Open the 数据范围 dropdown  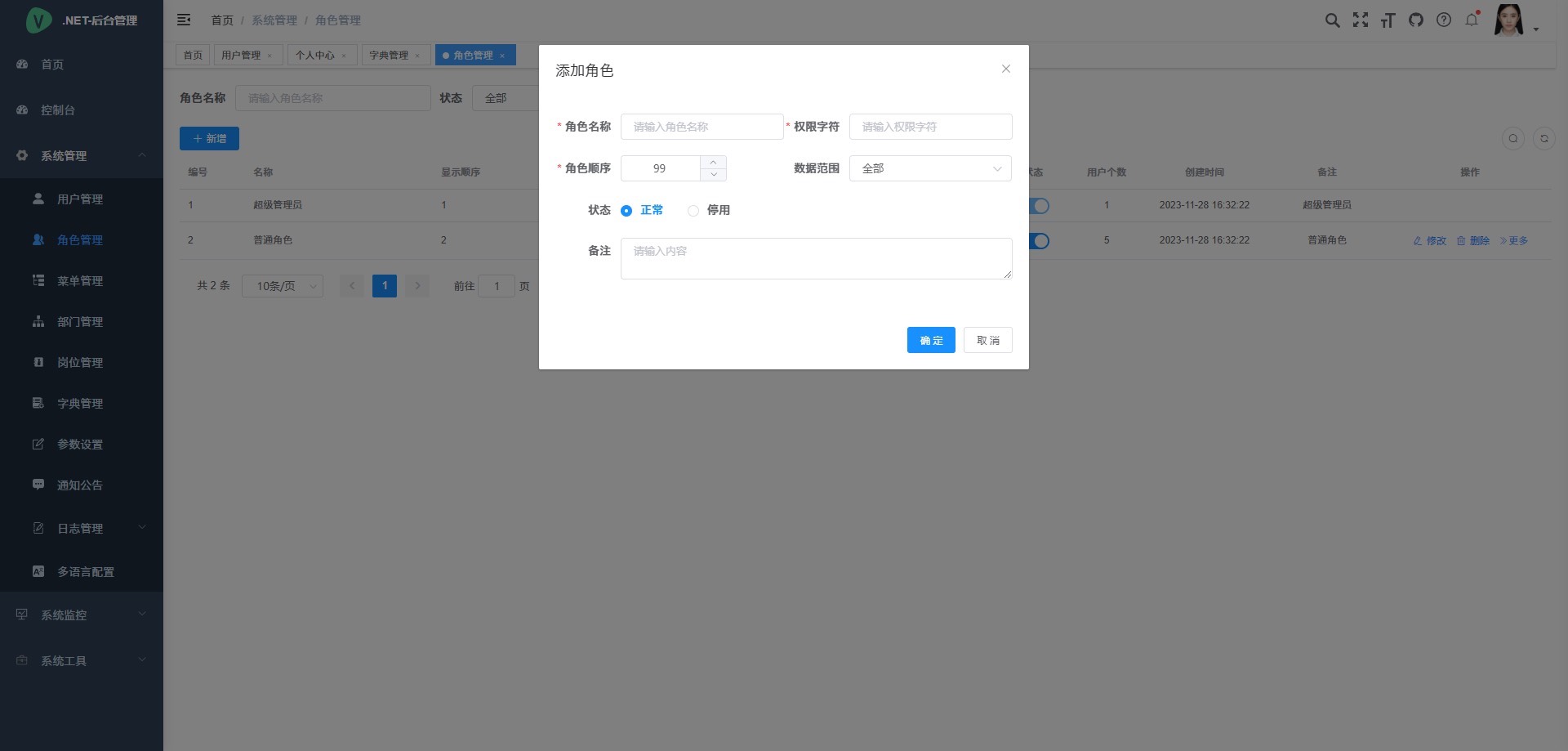(931, 168)
